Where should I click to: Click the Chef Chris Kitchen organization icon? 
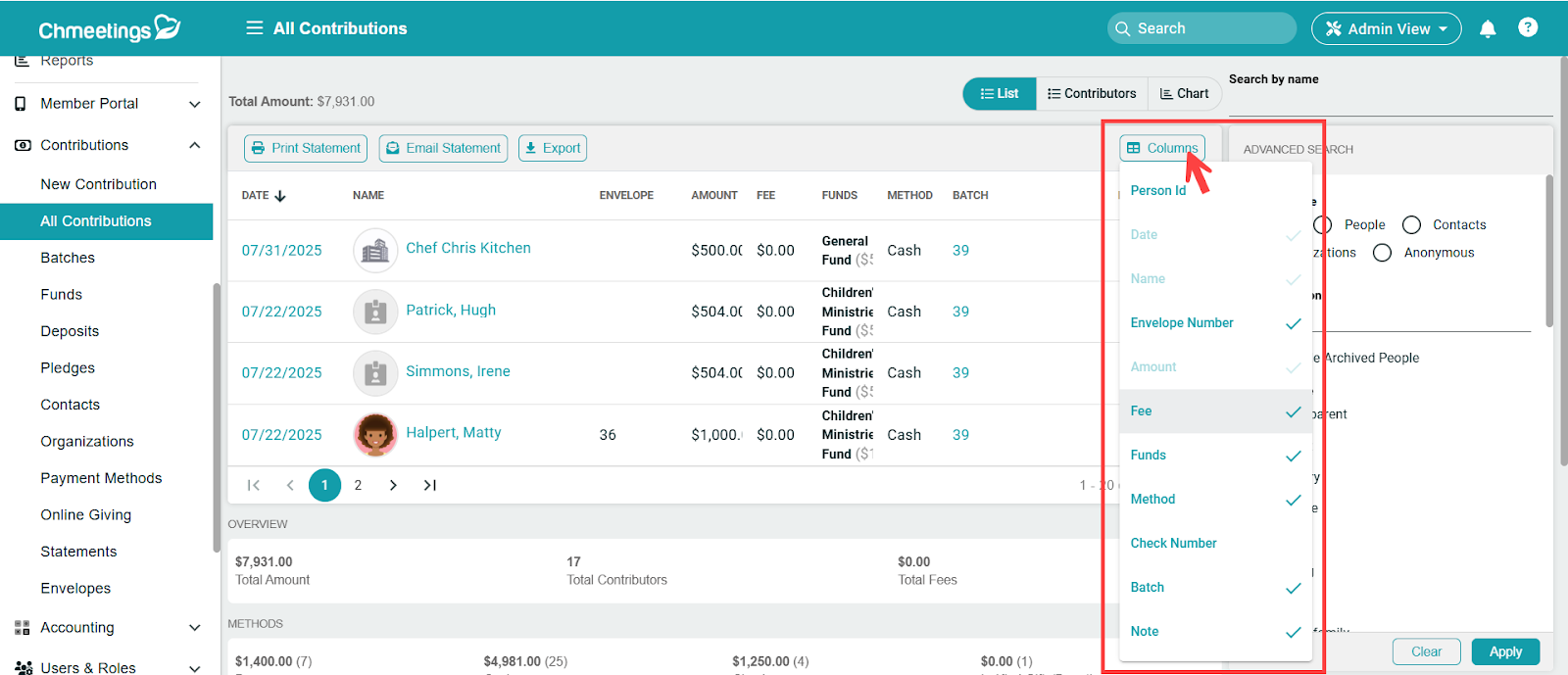375,251
